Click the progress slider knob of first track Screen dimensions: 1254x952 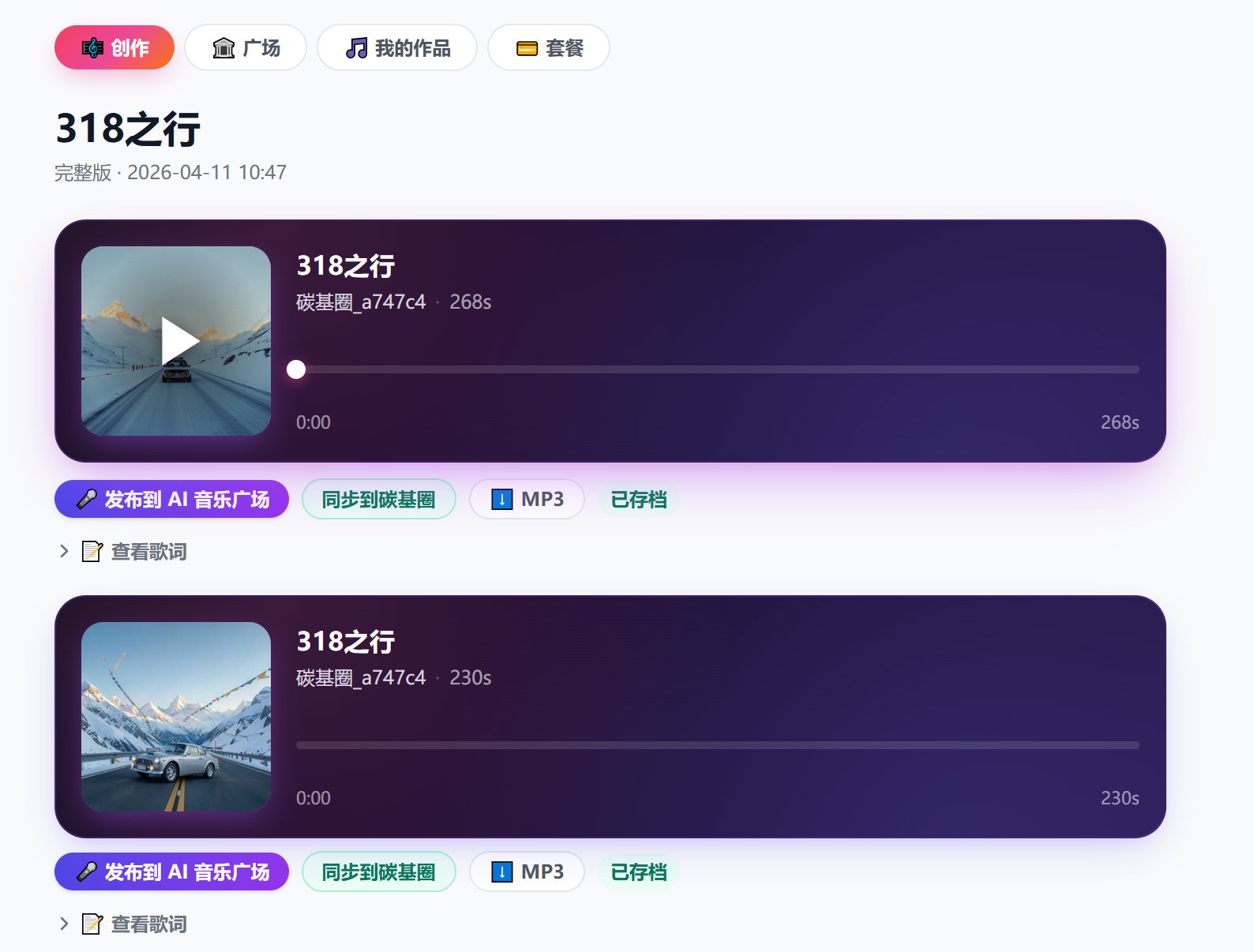[x=296, y=369]
